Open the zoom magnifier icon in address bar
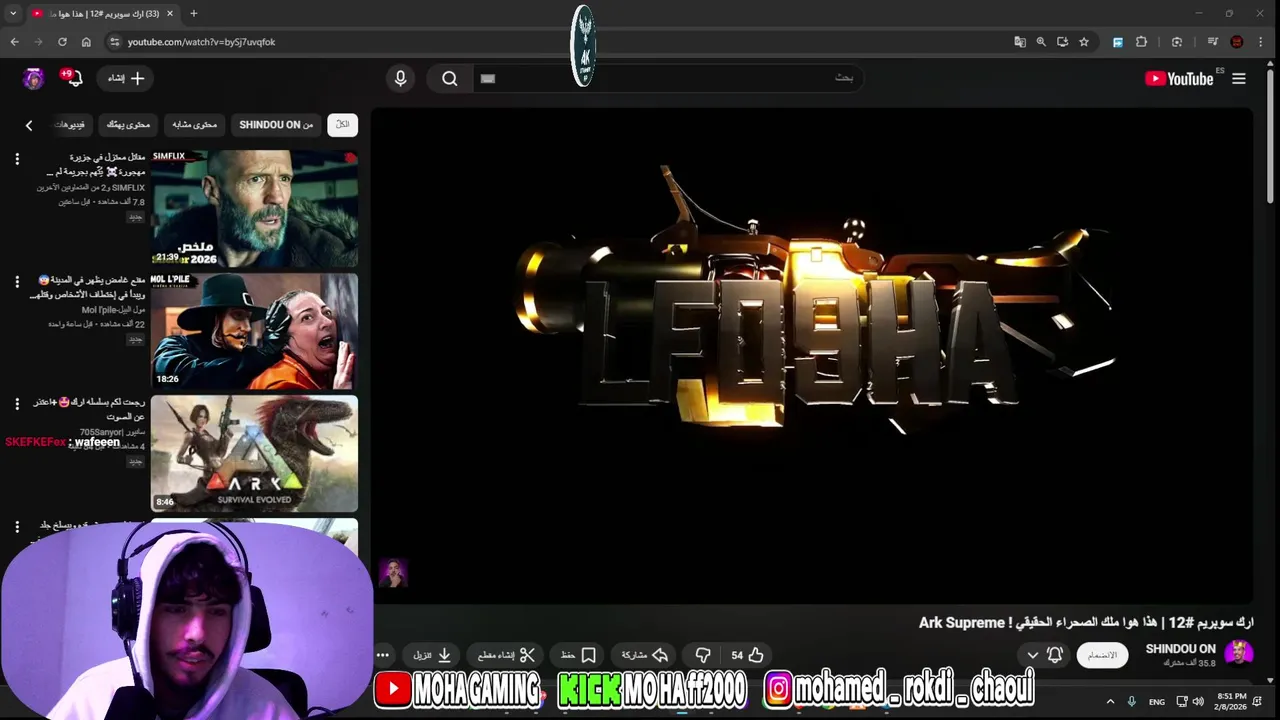Viewport: 1280px width, 720px height. (x=1041, y=42)
